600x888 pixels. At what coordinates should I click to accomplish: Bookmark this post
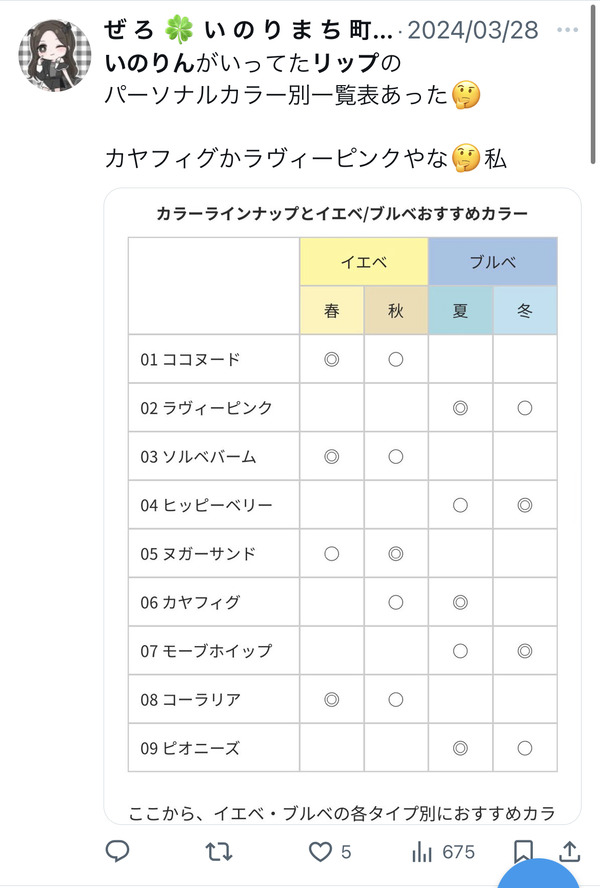522,851
